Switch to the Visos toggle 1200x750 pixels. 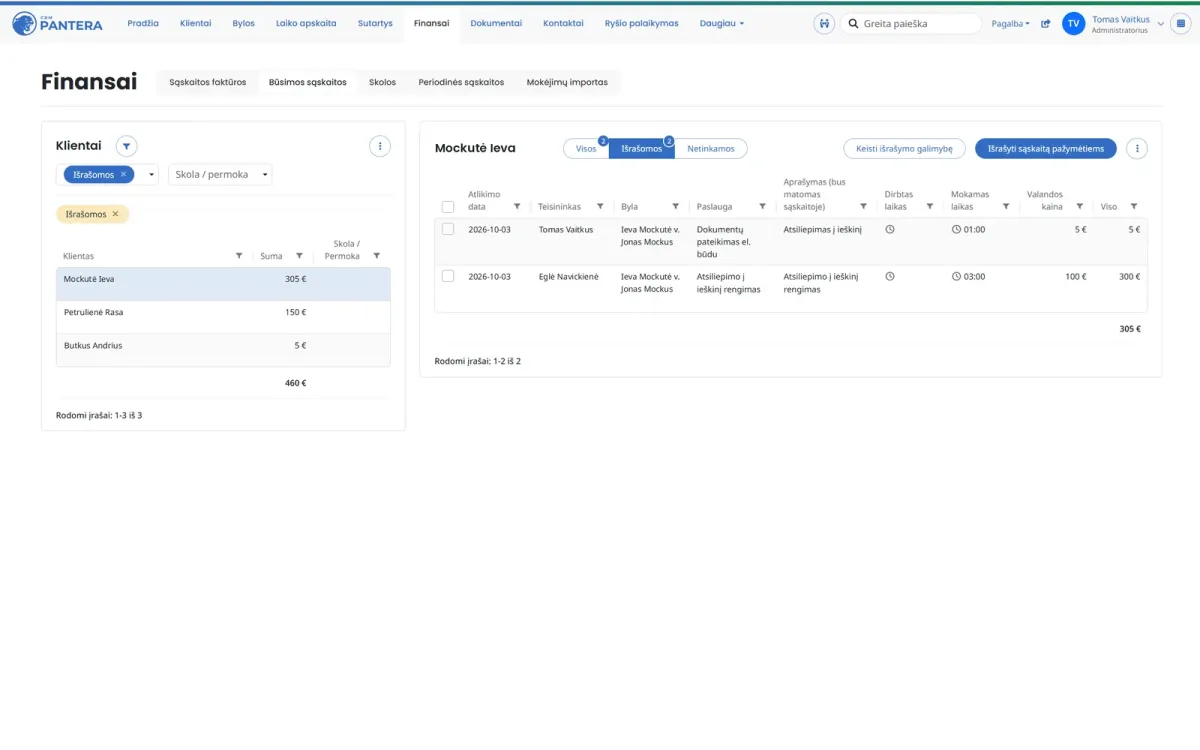(x=586, y=149)
